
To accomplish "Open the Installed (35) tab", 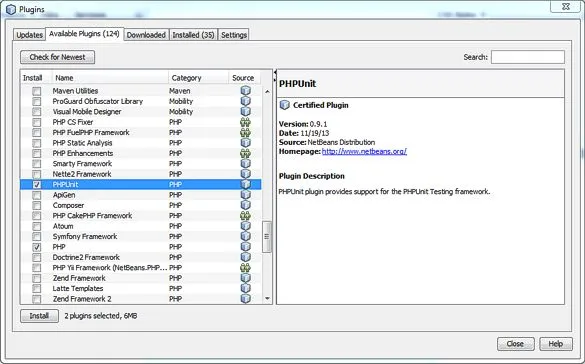I will [x=193, y=35].
